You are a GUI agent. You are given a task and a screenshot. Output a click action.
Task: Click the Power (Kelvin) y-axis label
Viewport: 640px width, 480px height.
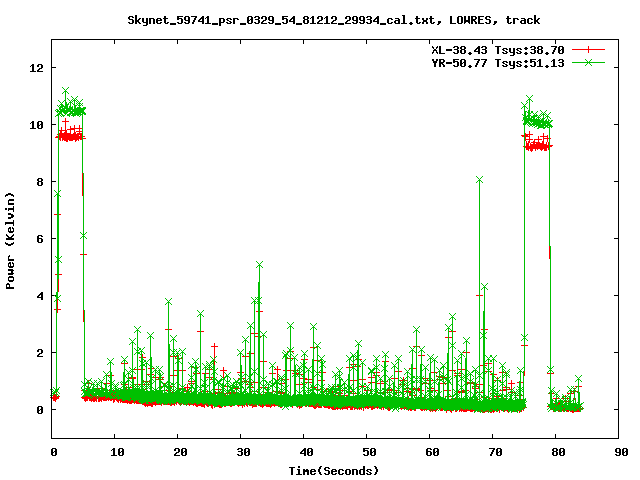click(x=10, y=241)
